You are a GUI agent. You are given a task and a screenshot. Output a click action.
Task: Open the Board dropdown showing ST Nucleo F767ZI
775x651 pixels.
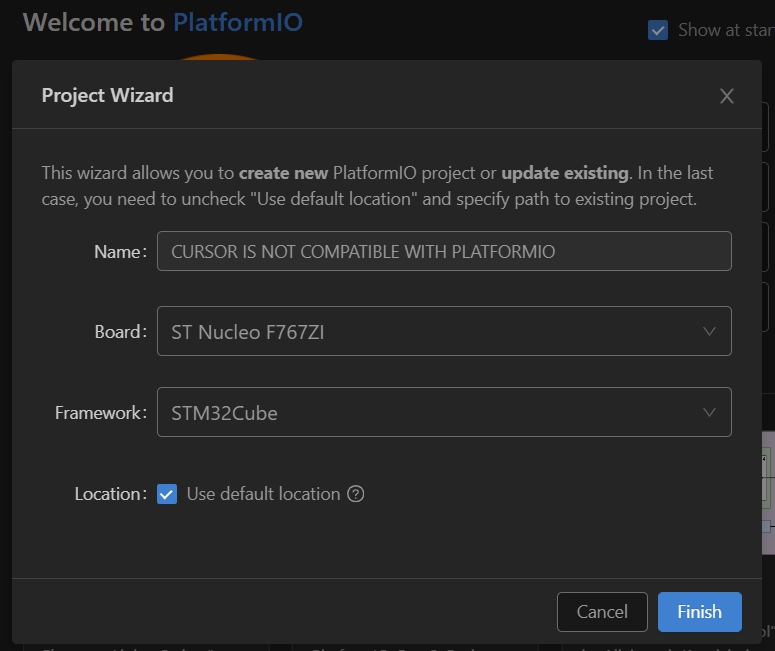pyautogui.click(x=444, y=331)
